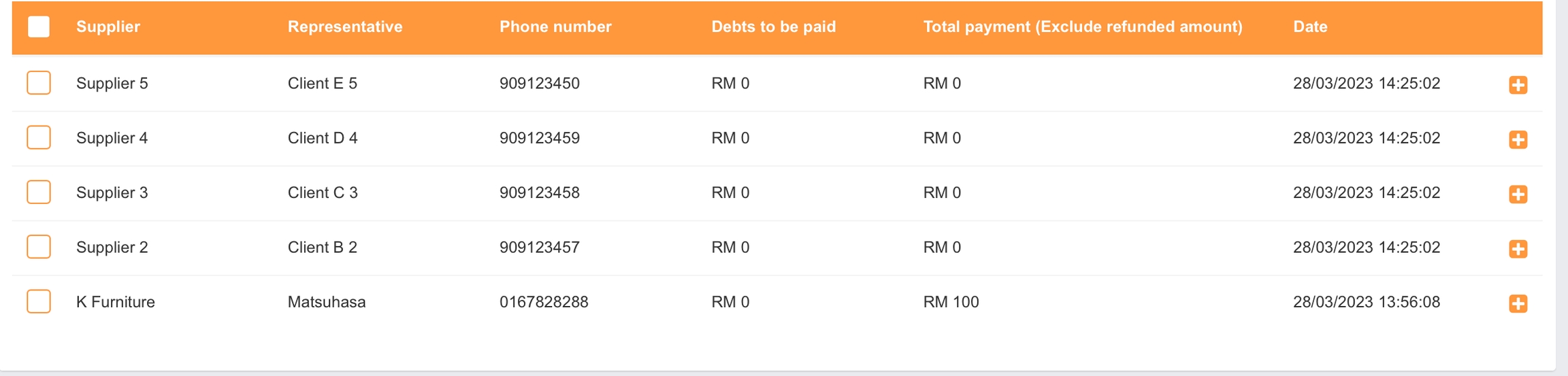The height and width of the screenshot is (376, 1568).
Task: Click the Phone number column header
Action: point(555,27)
